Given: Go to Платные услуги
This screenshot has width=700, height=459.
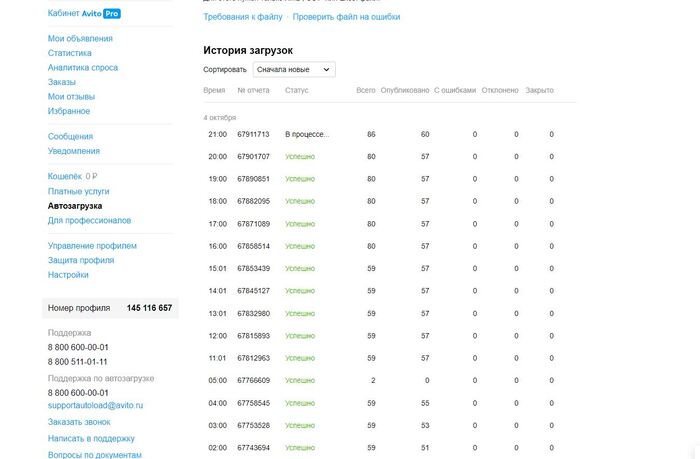Looking at the screenshot, I should 79,191.
